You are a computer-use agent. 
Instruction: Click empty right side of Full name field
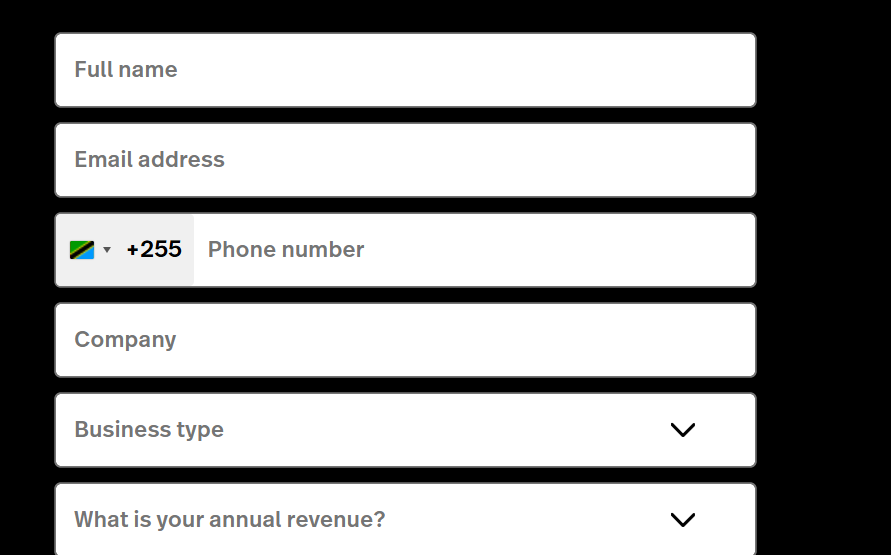tap(568, 70)
